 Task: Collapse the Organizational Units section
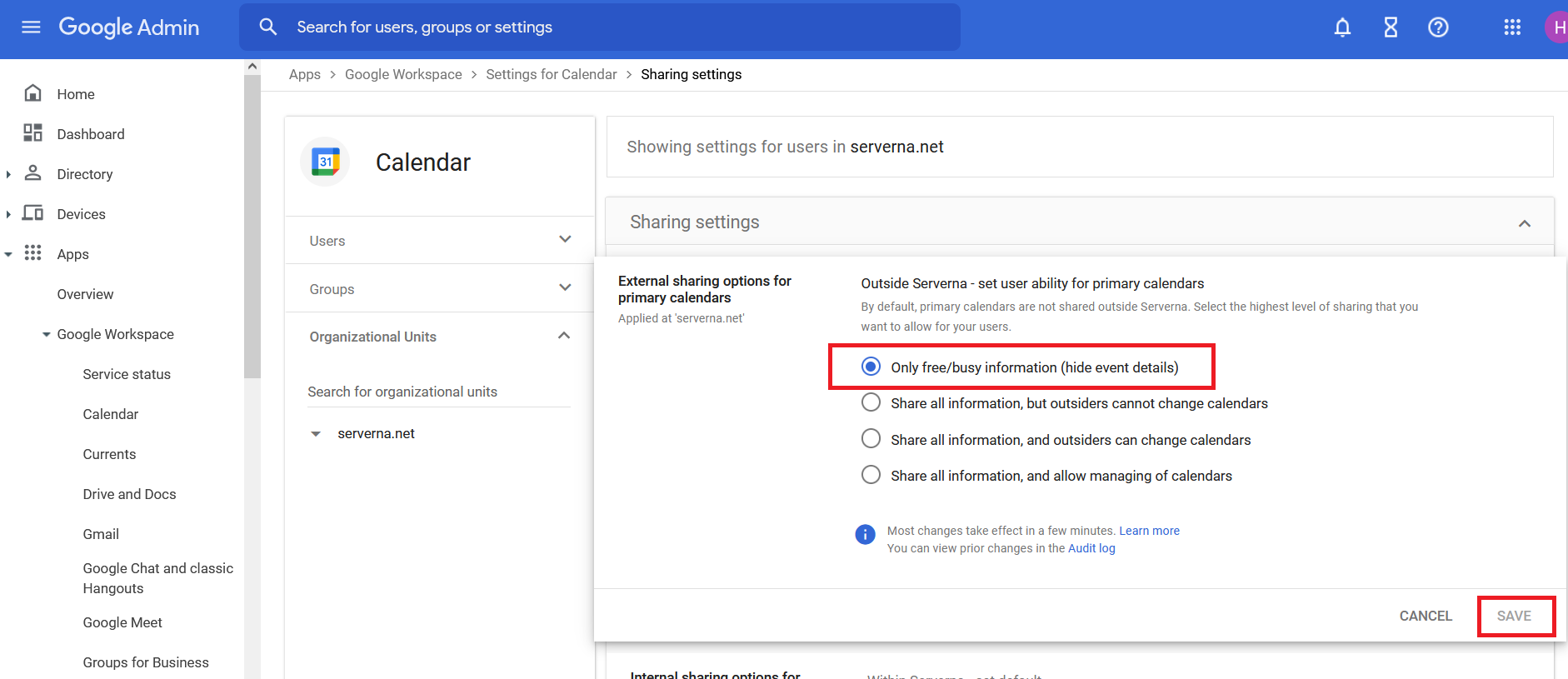pos(564,336)
